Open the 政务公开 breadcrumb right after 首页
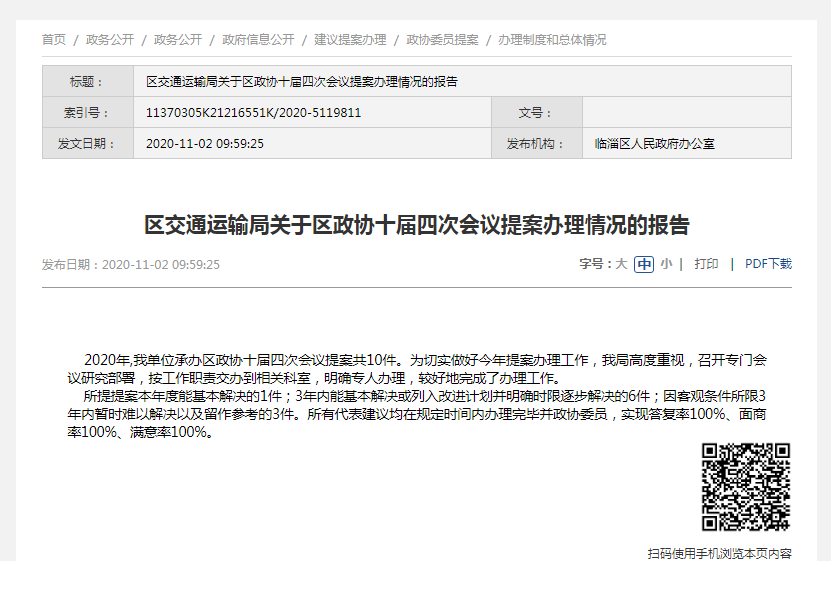This screenshot has width=831, height=591. click(110, 40)
